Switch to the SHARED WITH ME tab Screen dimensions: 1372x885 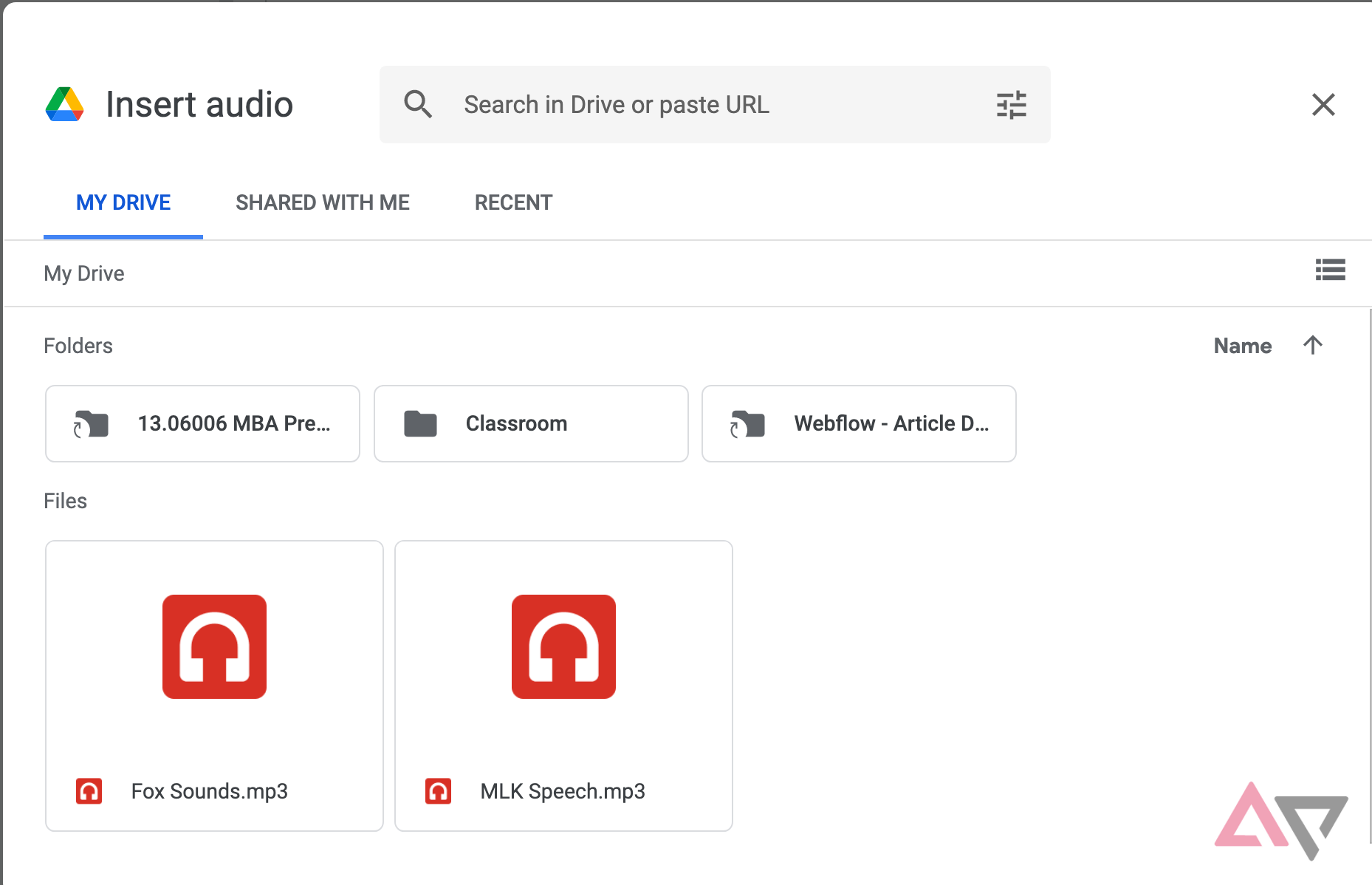coord(323,202)
